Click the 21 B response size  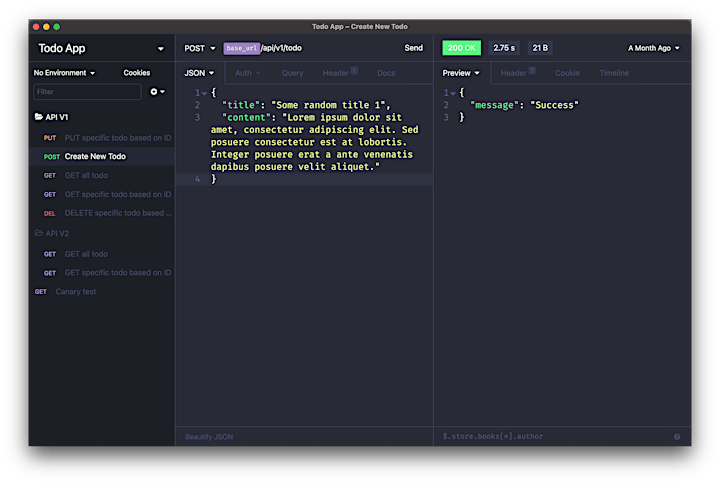tap(540, 48)
